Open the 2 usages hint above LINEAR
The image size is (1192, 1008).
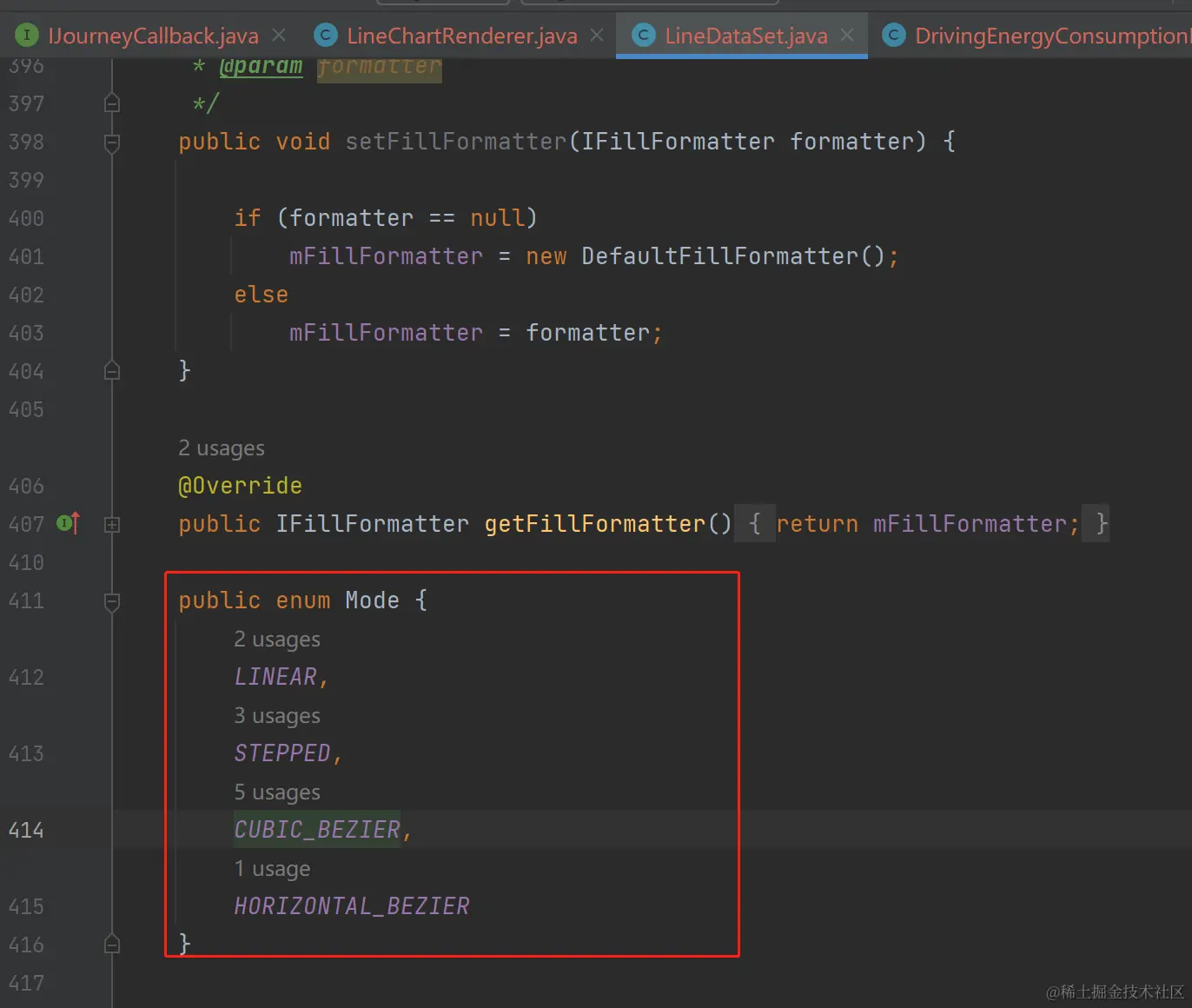[x=277, y=639]
